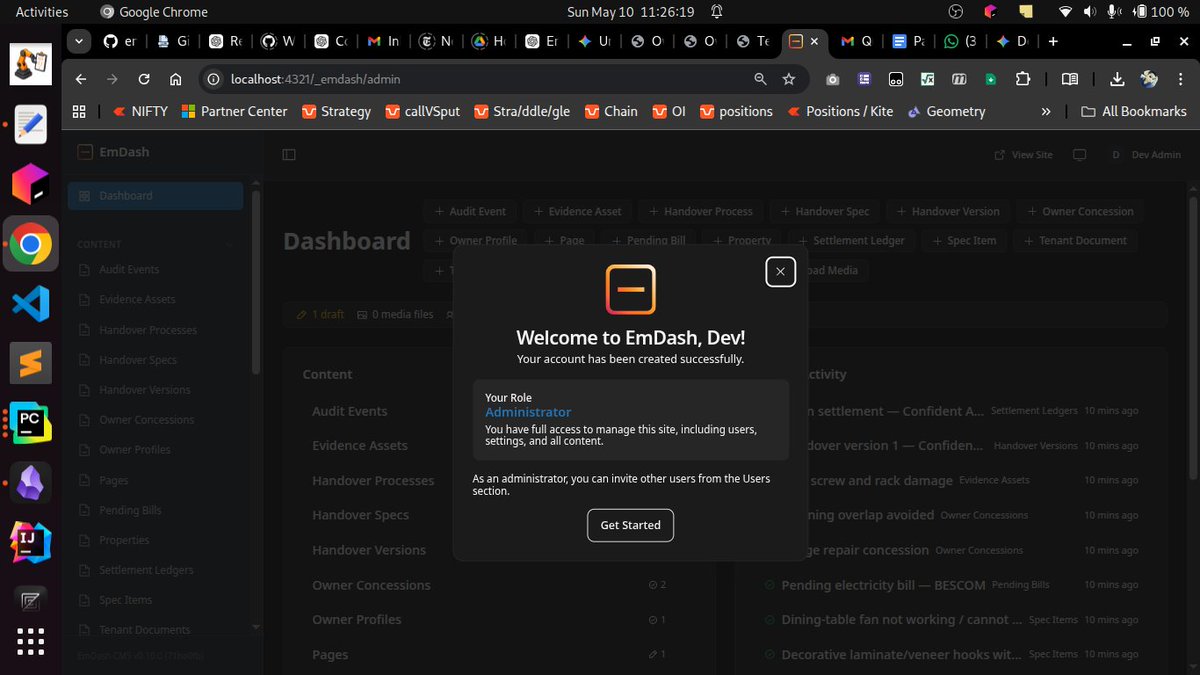
Task: Open the apps grid in the bookmarks bar
Action: pyautogui.click(x=79, y=112)
